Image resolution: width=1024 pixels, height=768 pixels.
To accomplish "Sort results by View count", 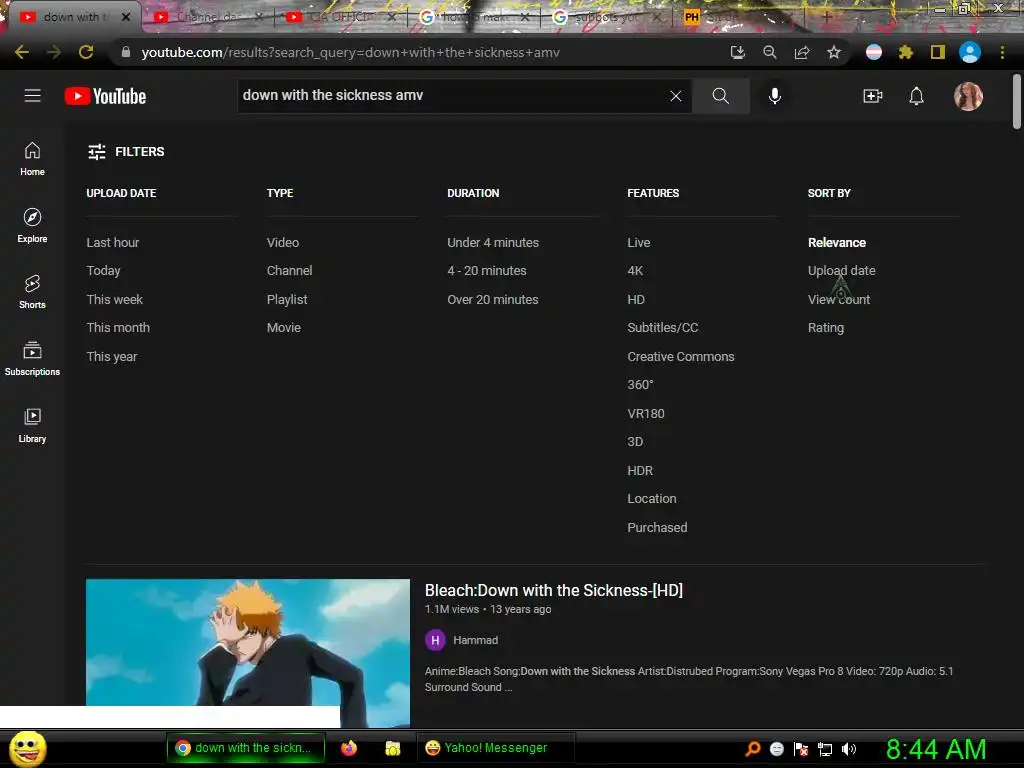I will pyautogui.click(x=839, y=299).
